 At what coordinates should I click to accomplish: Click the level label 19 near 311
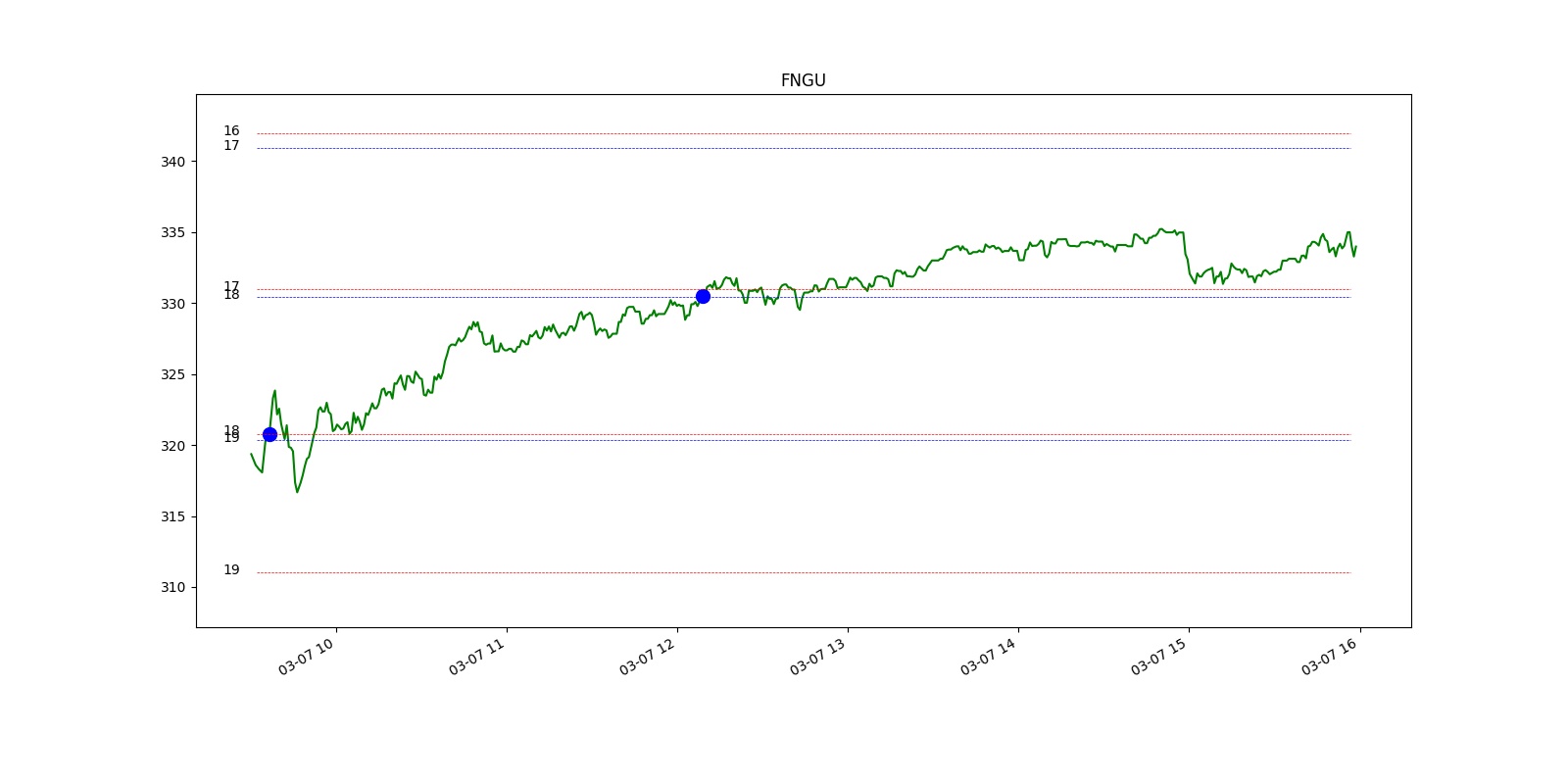[231, 569]
